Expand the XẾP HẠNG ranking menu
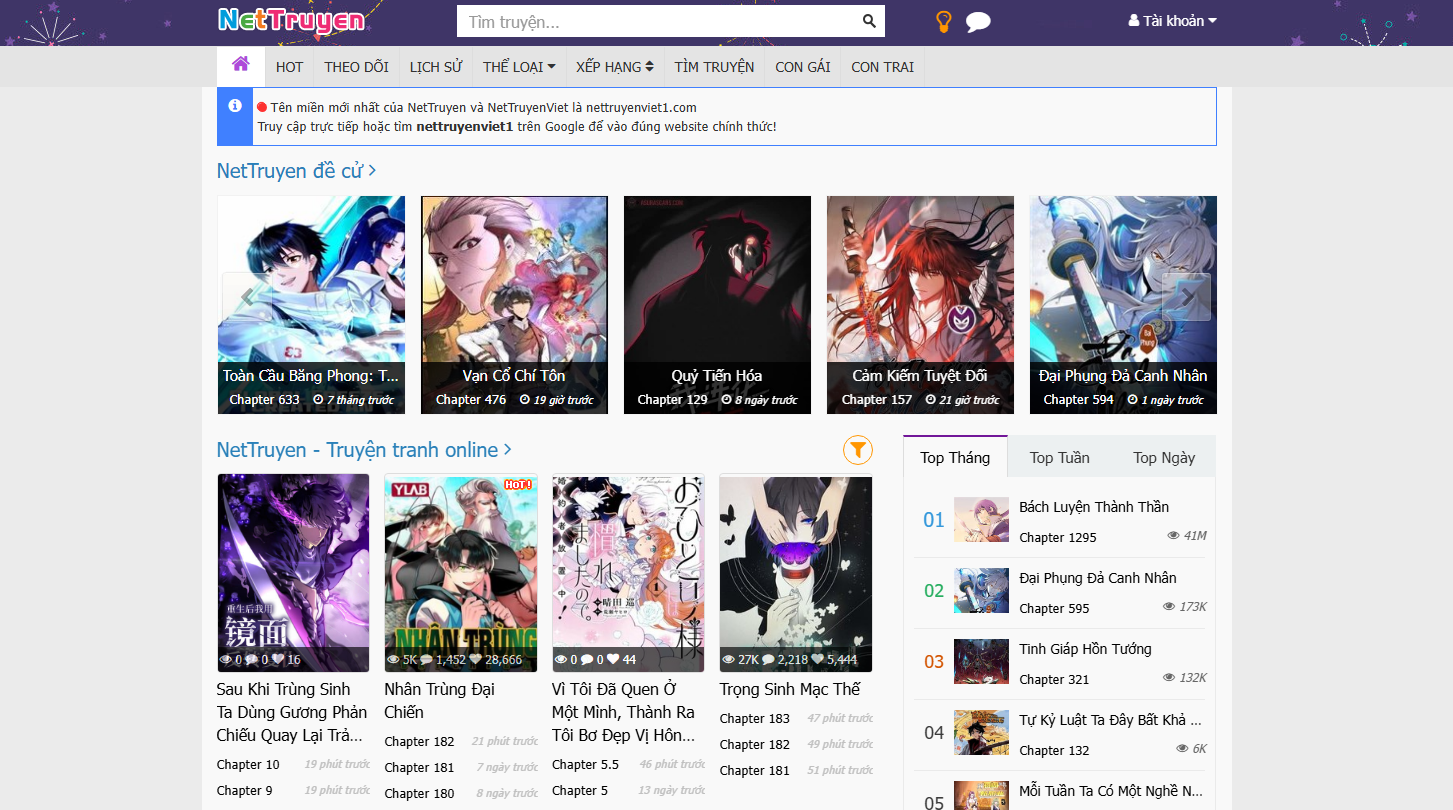1453x810 pixels. click(x=614, y=67)
